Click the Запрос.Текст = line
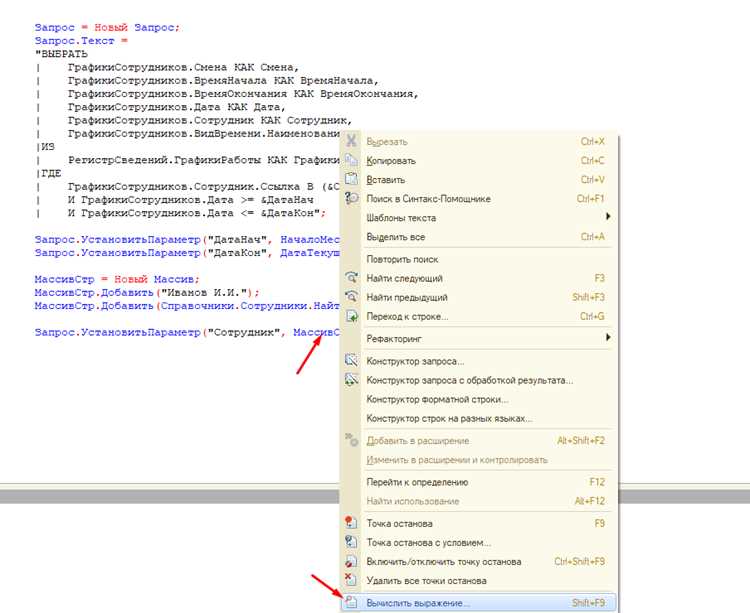 [81, 41]
